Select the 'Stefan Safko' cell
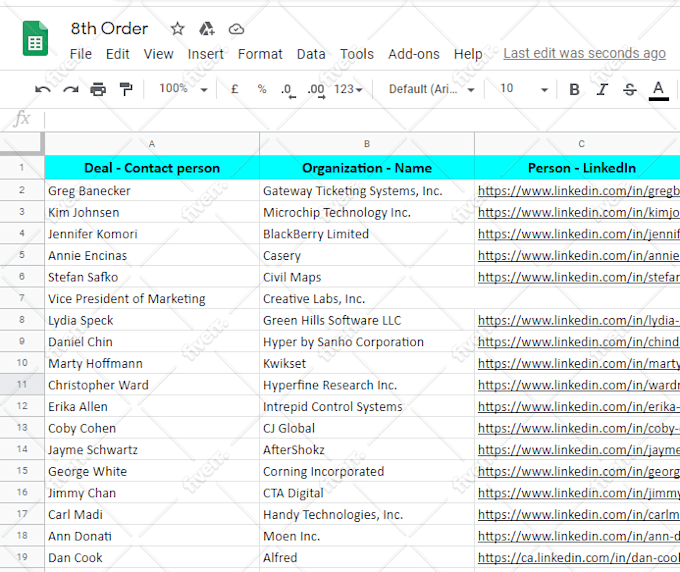680x572 pixels. 152,277
